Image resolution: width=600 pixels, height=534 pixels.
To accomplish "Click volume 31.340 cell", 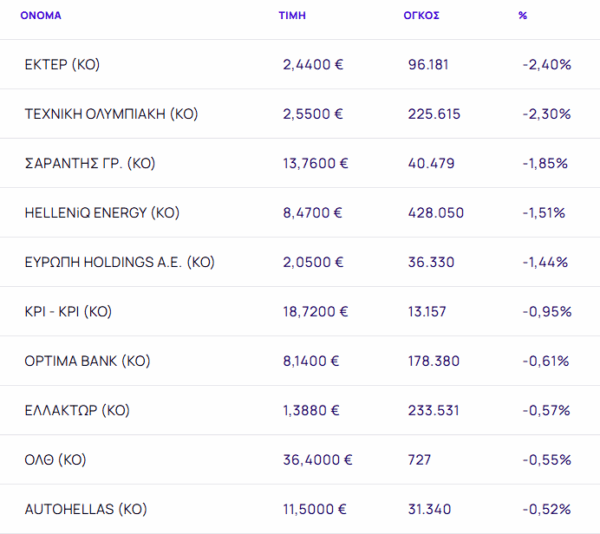I will [x=429, y=509].
